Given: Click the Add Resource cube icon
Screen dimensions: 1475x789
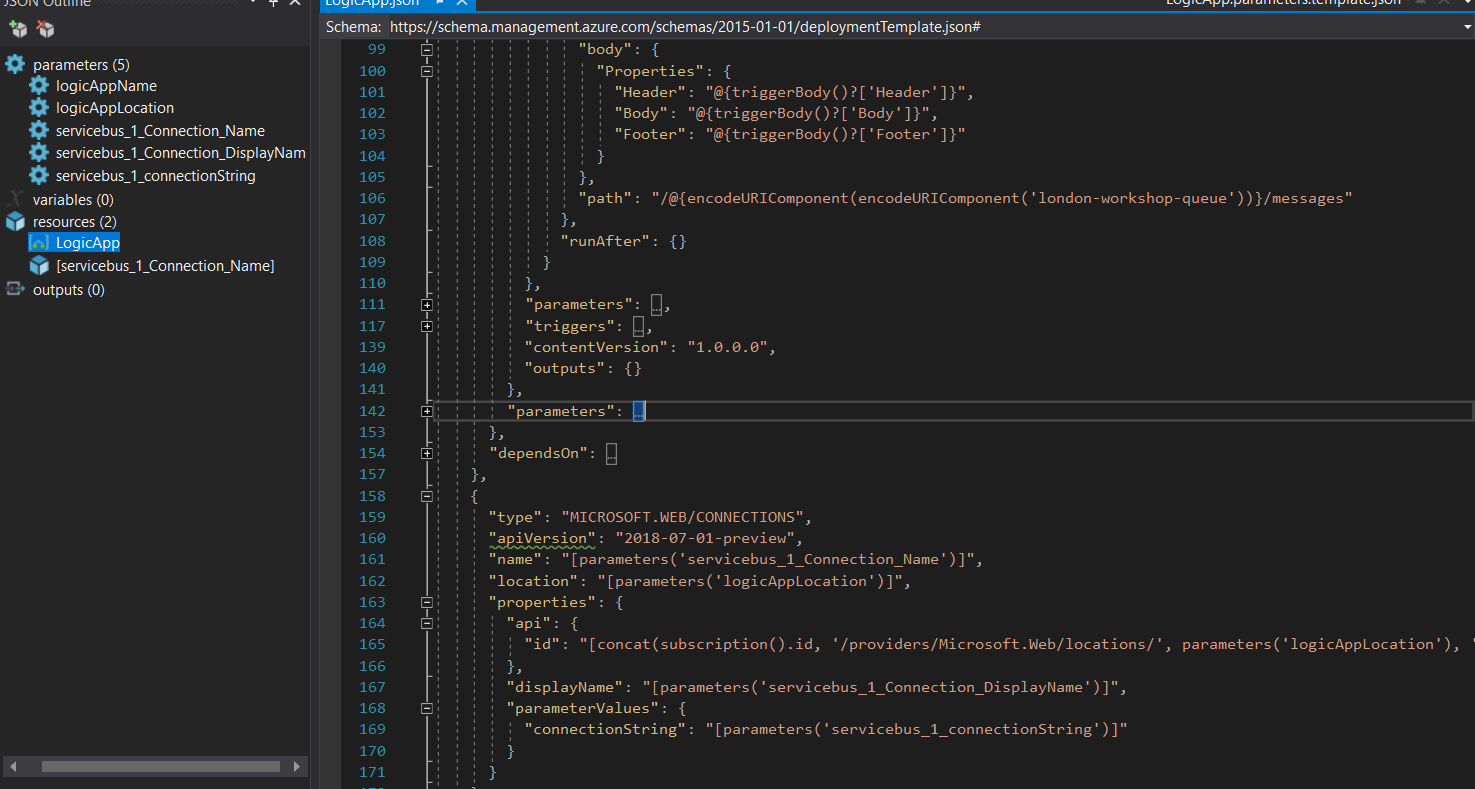Looking at the screenshot, I should 18,29.
